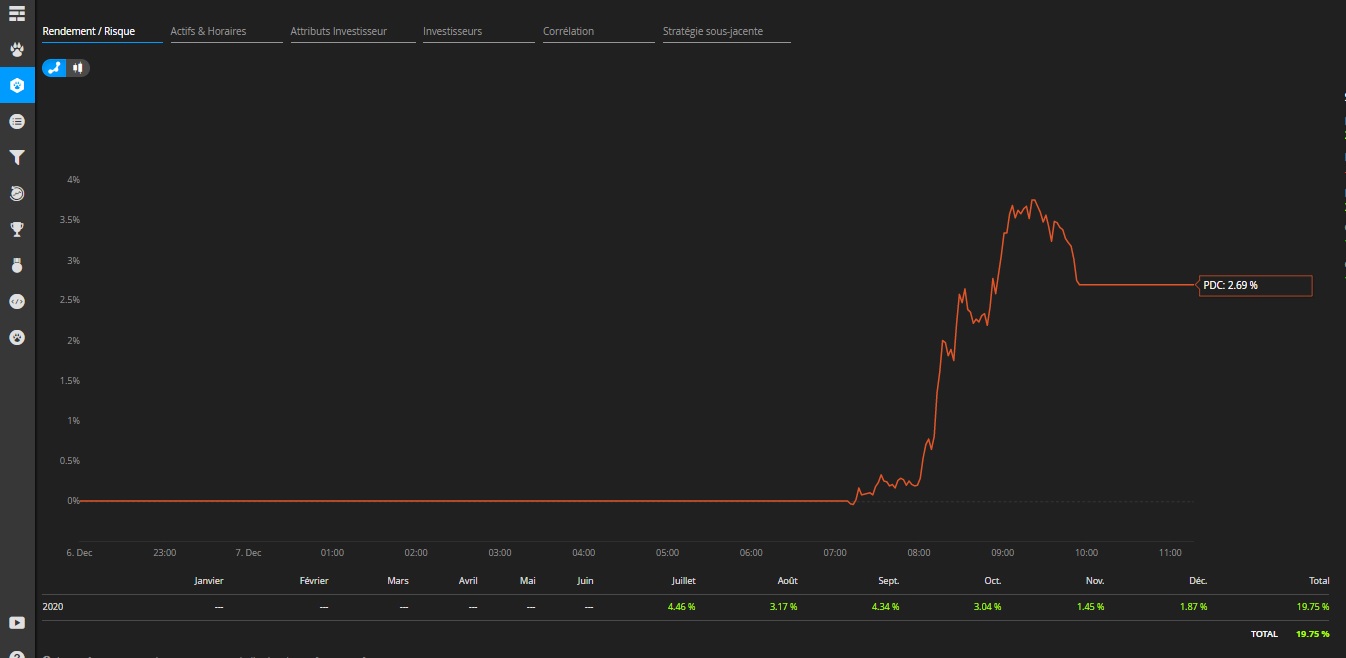The height and width of the screenshot is (658, 1346).
Task: Switch to Stratégie sous-jacente tab
Action: [x=713, y=31]
